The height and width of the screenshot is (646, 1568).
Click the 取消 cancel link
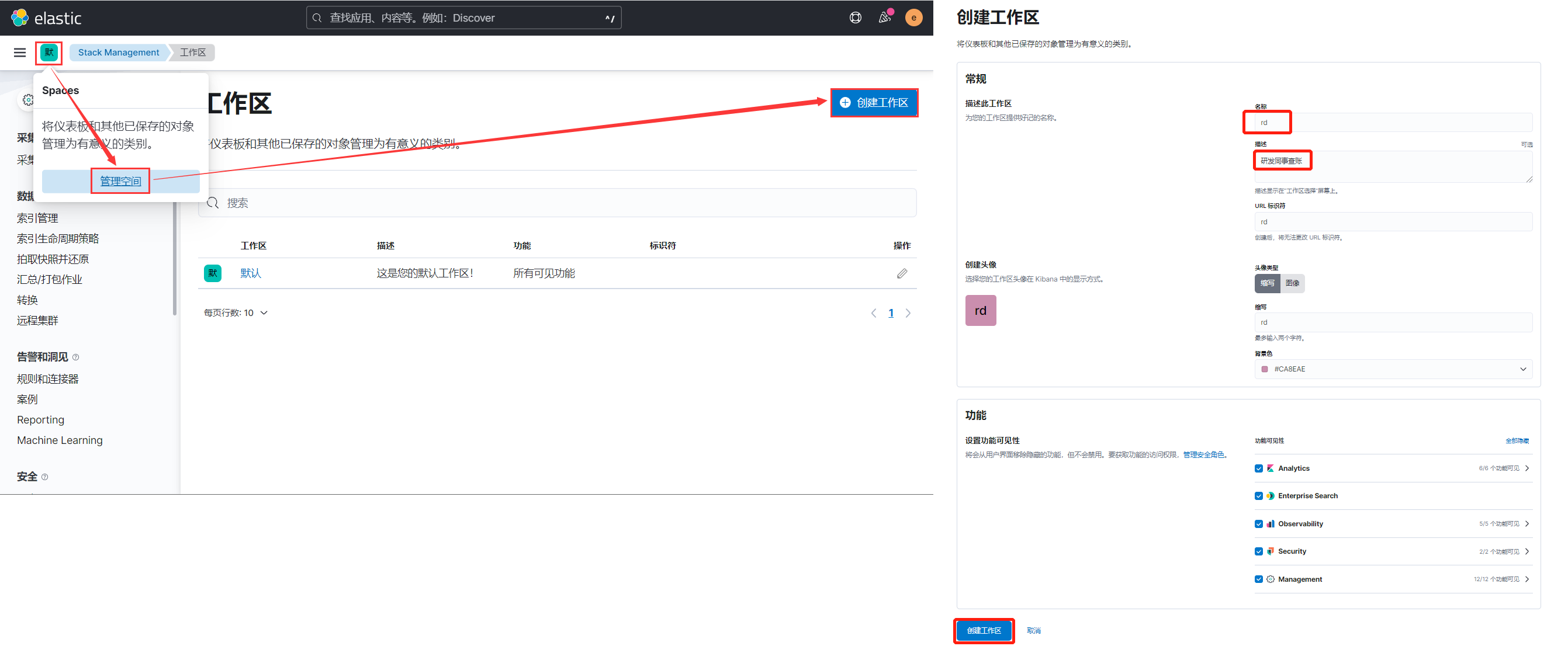tap(1034, 630)
